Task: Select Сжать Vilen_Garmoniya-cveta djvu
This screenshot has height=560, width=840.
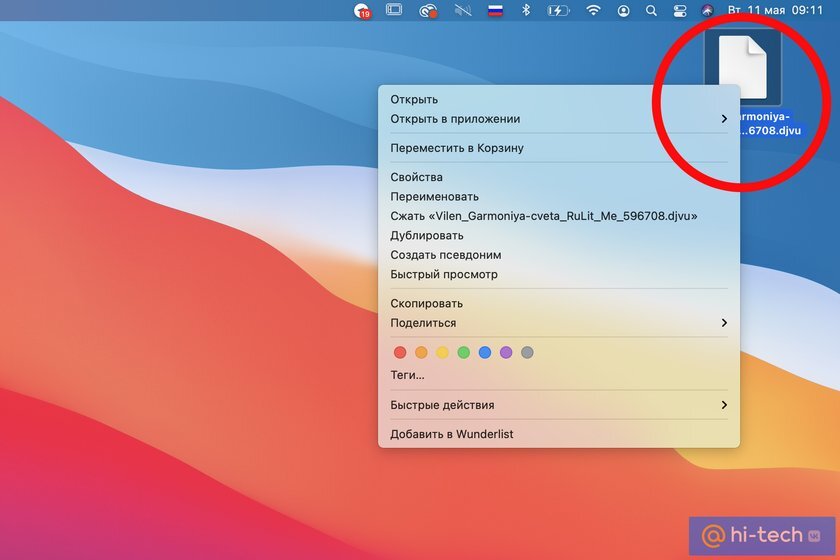Action: [x=559, y=216]
